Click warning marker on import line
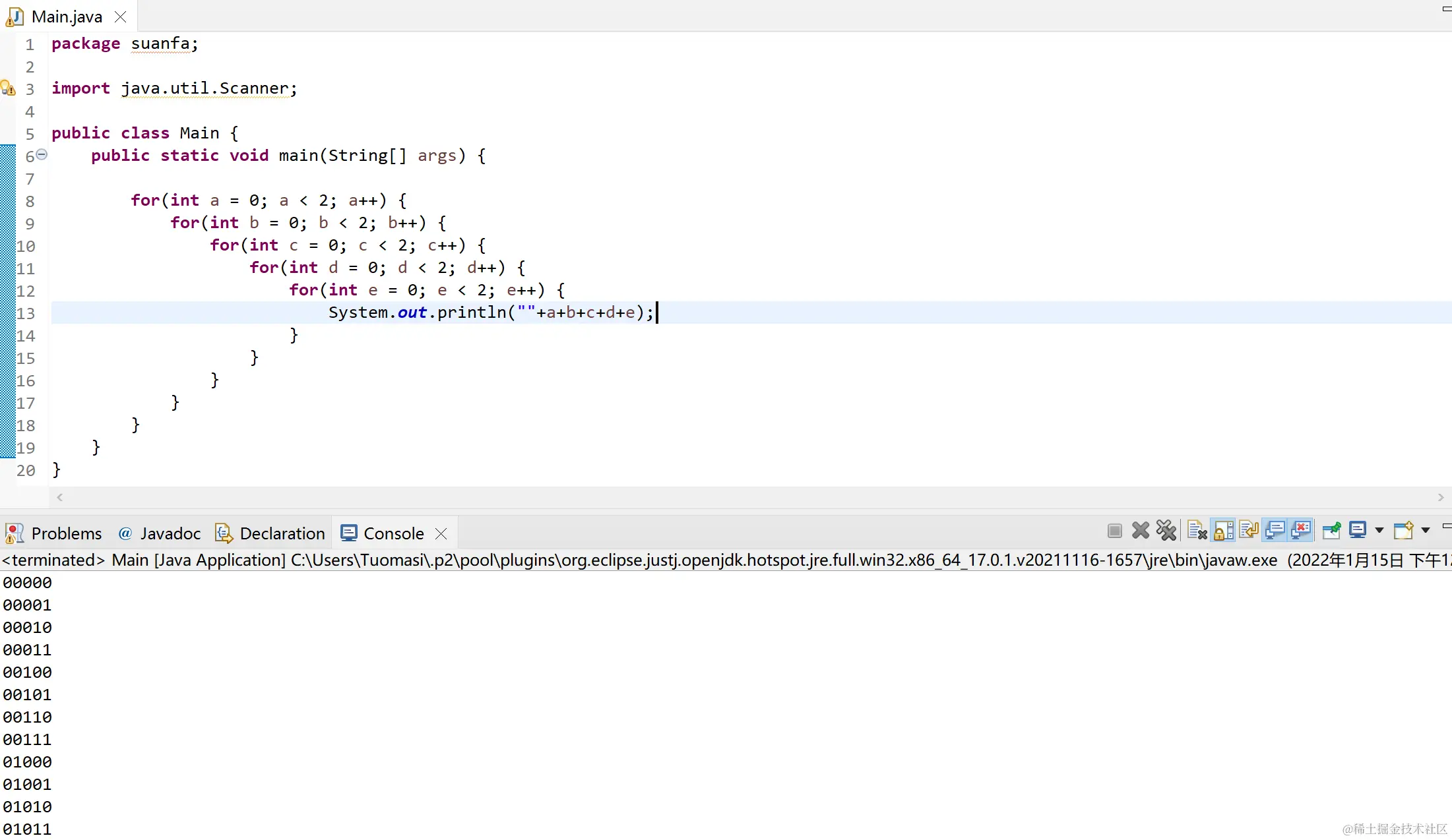 pos(8,88)
